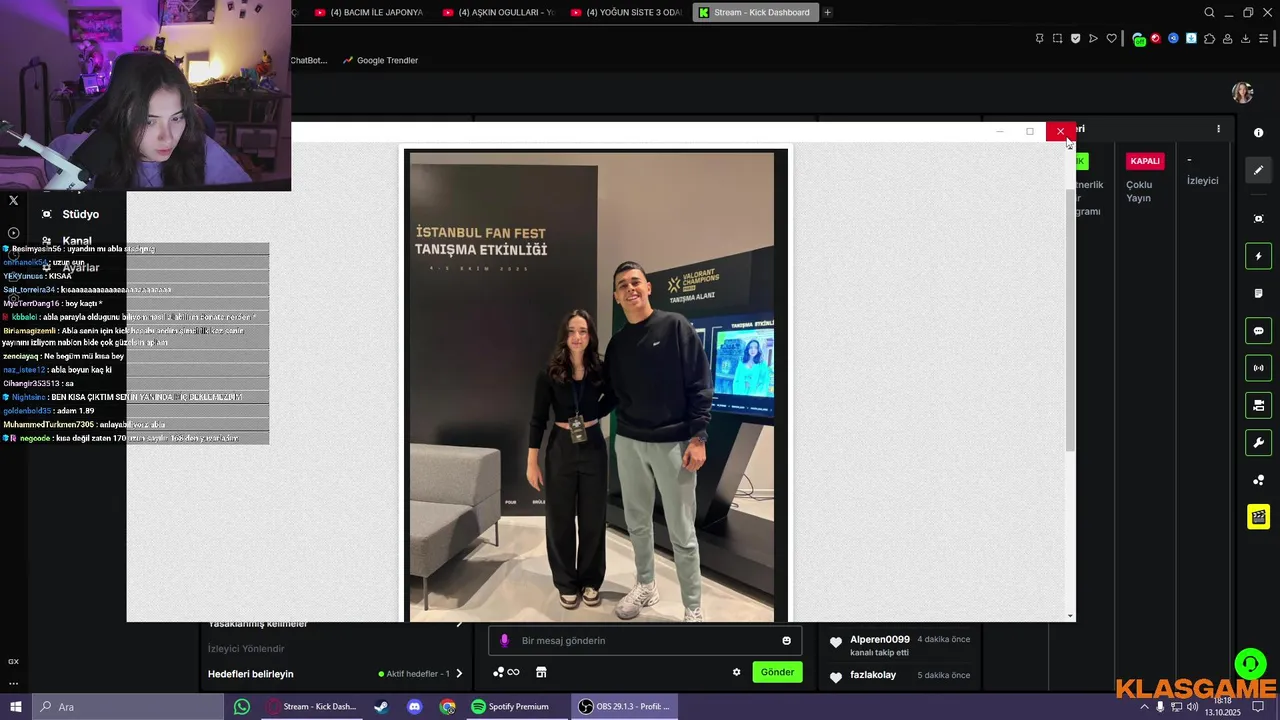This screenshot has width=1280, height=720.
Task: Click the broadcast signal icon in right sidebar
Action: point(1258,368)
